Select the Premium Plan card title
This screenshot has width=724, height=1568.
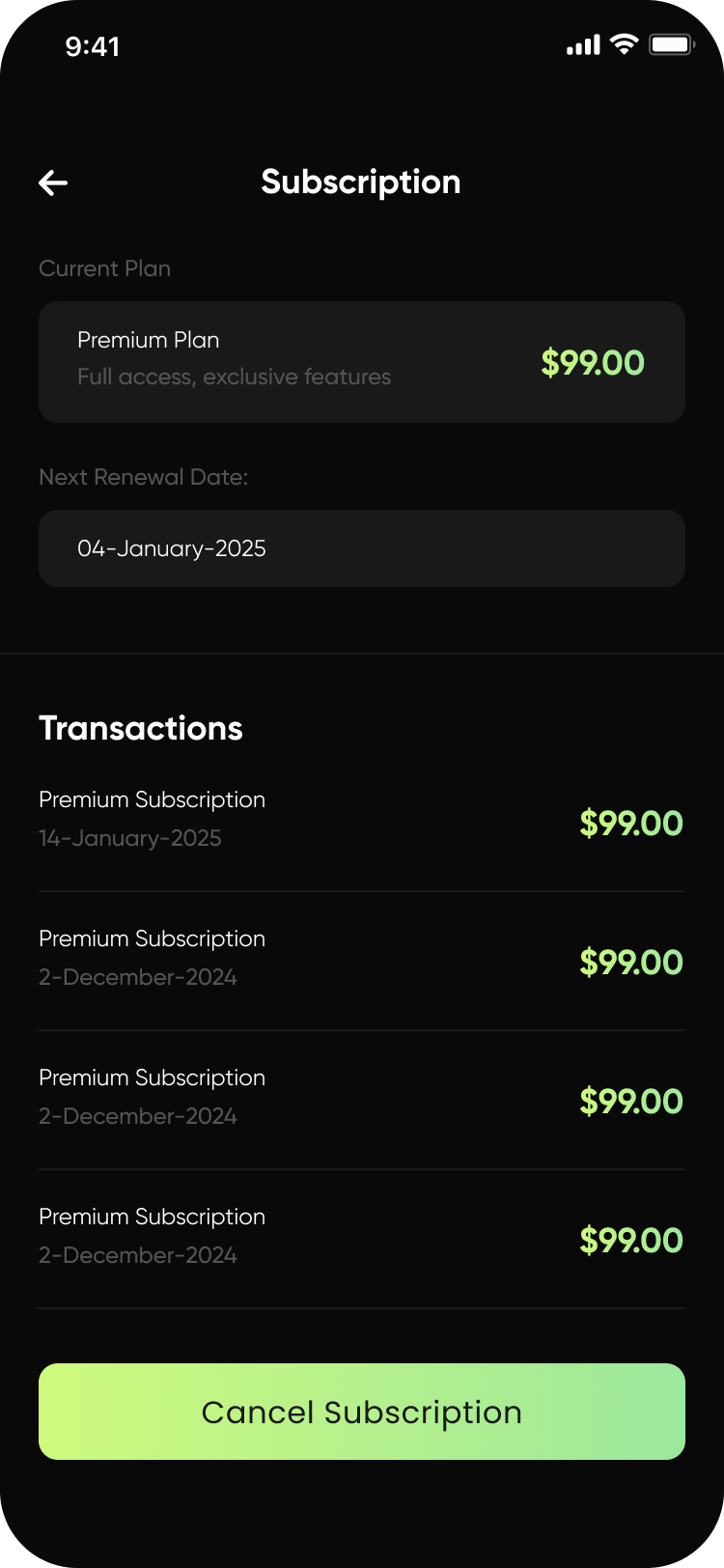click(149, 340)
